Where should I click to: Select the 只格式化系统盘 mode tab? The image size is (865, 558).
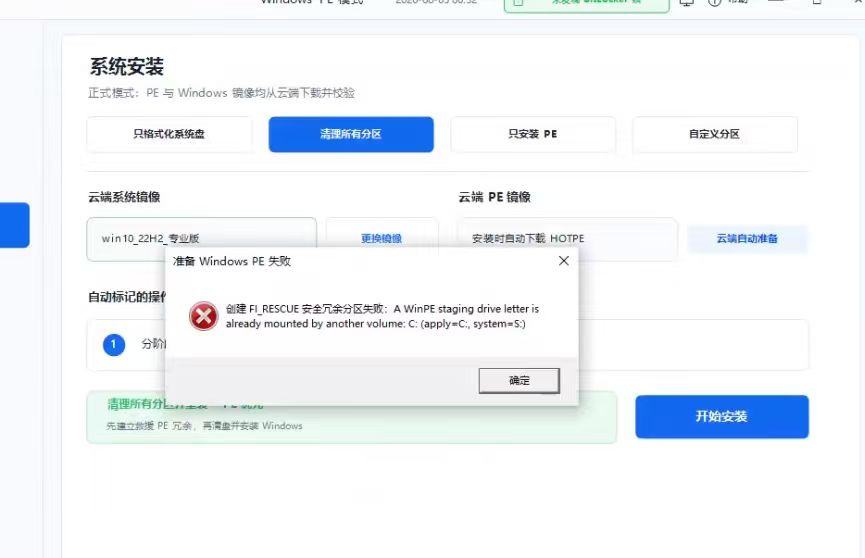pyautogui.click(x=169, y=134)
